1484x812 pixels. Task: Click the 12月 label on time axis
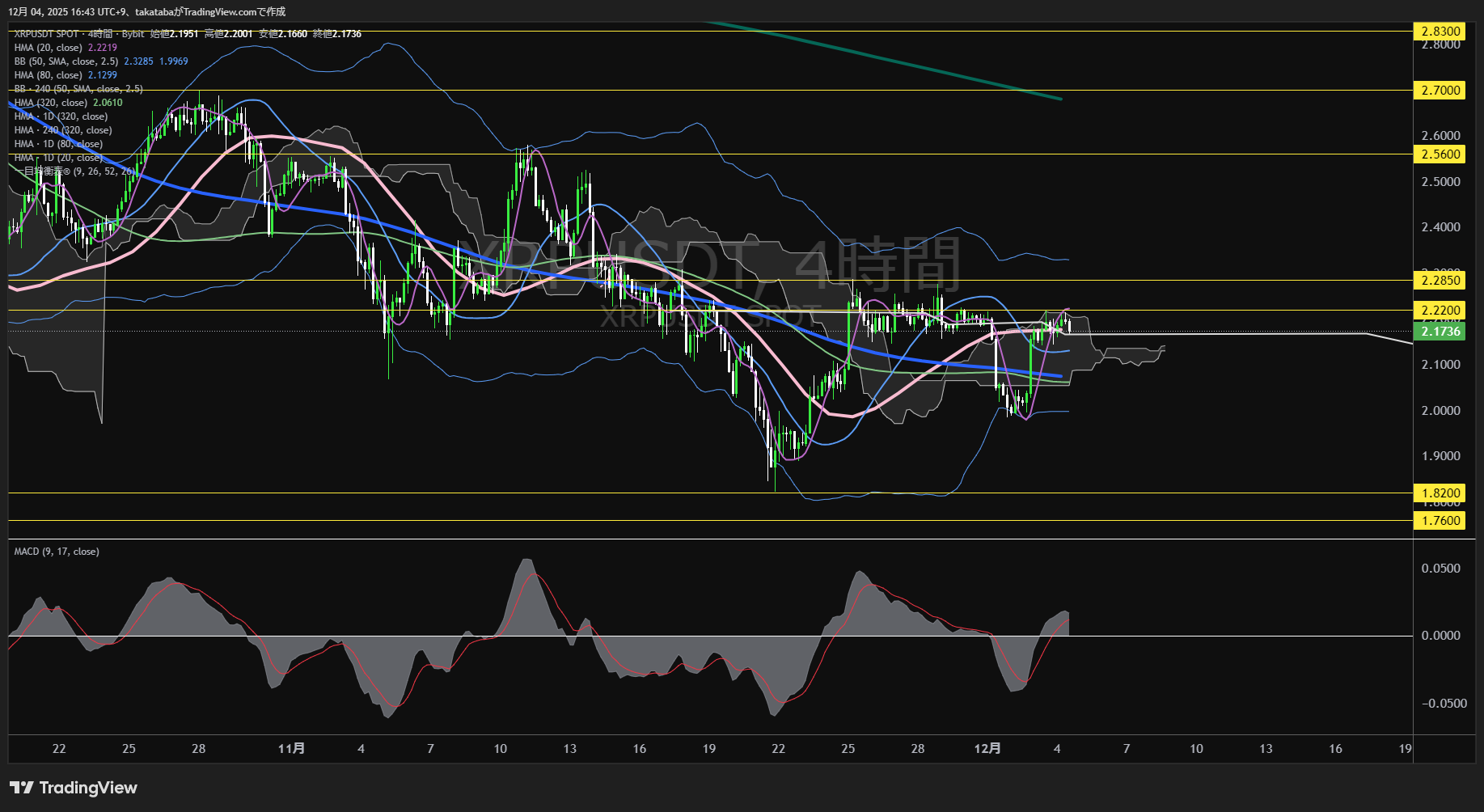coord(987,748)
